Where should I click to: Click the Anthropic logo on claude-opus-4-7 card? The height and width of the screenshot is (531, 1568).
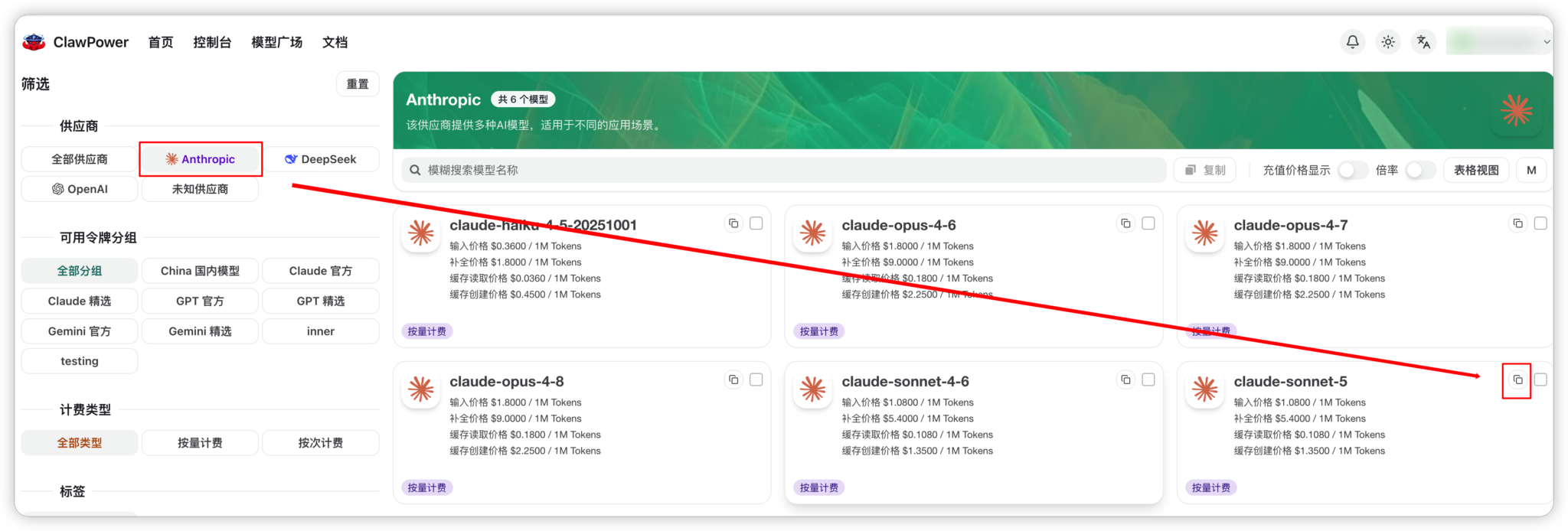click(1205, 233)
